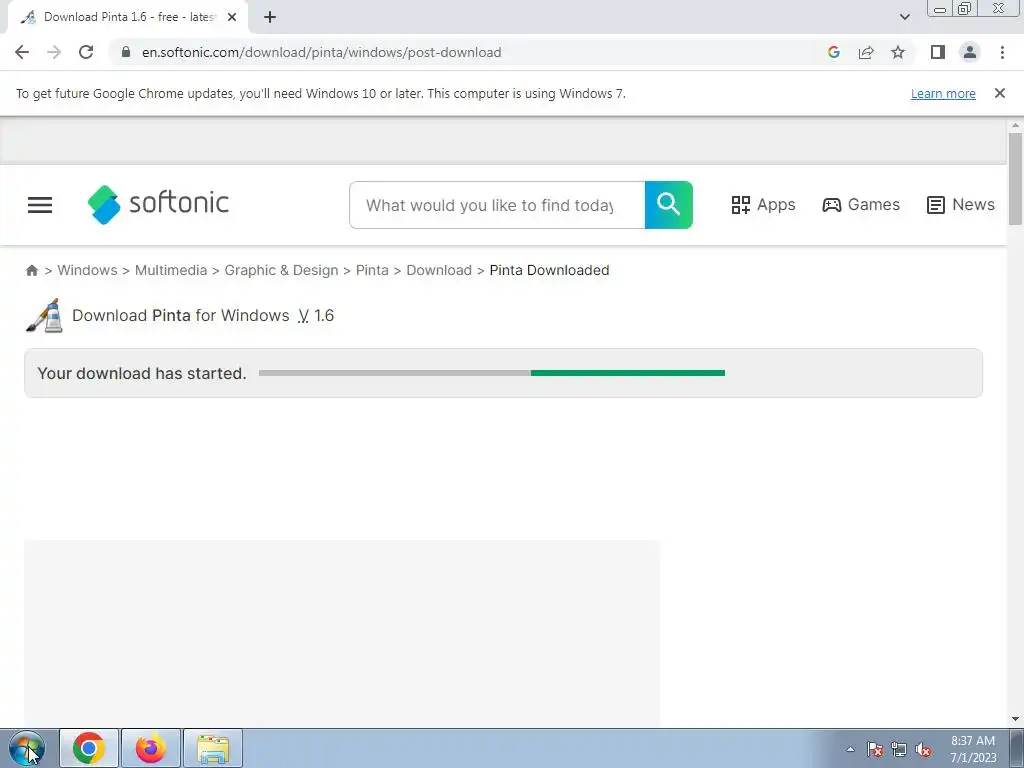
Task: Open tab search chevron
Action: [x=904, y=17]
